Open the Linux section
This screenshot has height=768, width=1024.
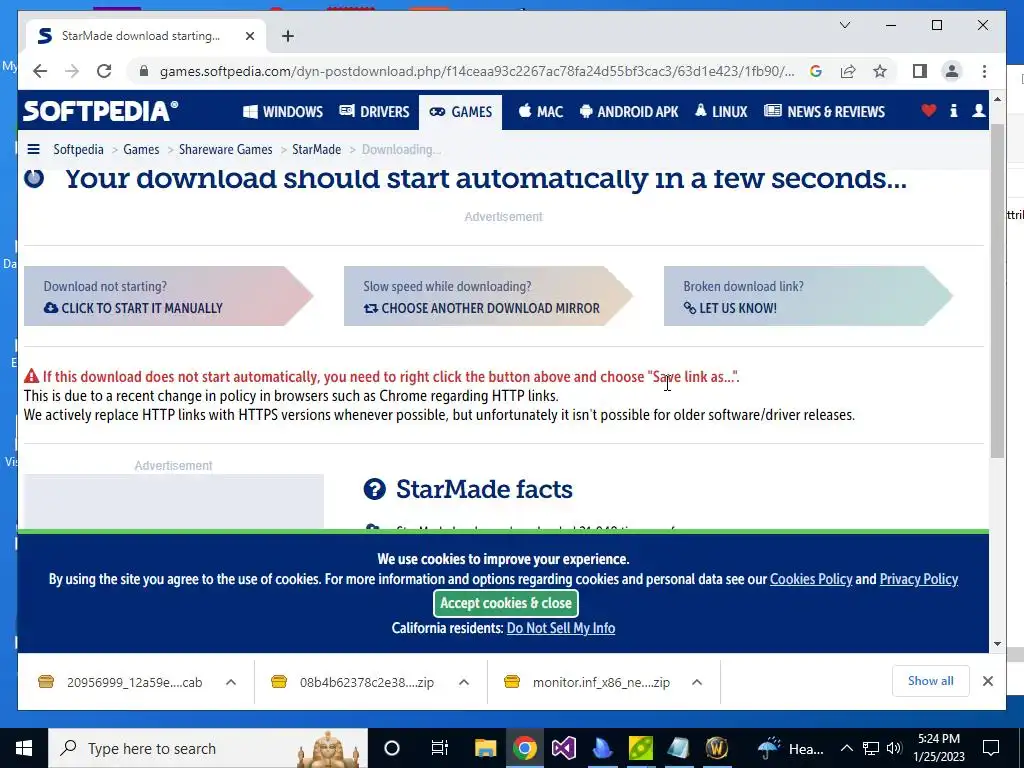[721, 112]
